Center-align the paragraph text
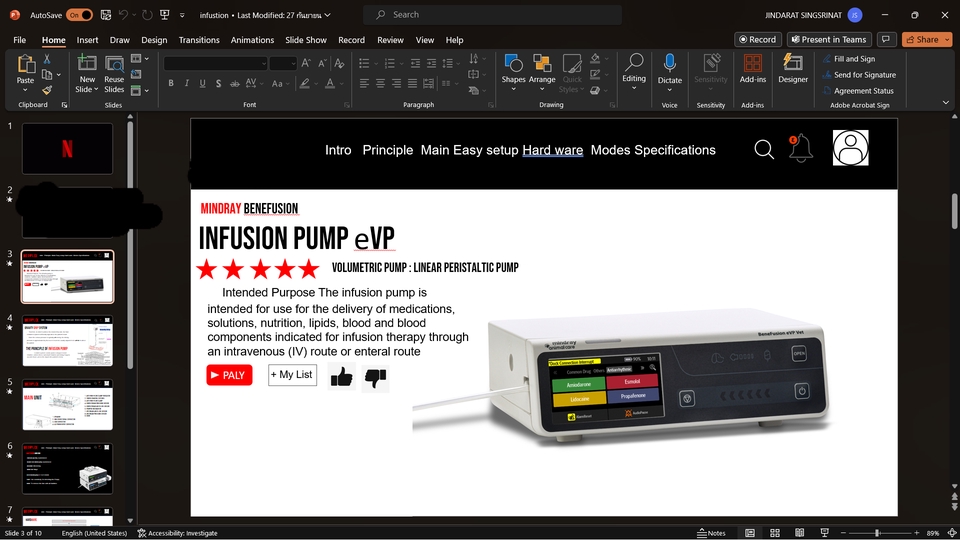The height and width of the screenshot is (540, 960). (380, 83)
